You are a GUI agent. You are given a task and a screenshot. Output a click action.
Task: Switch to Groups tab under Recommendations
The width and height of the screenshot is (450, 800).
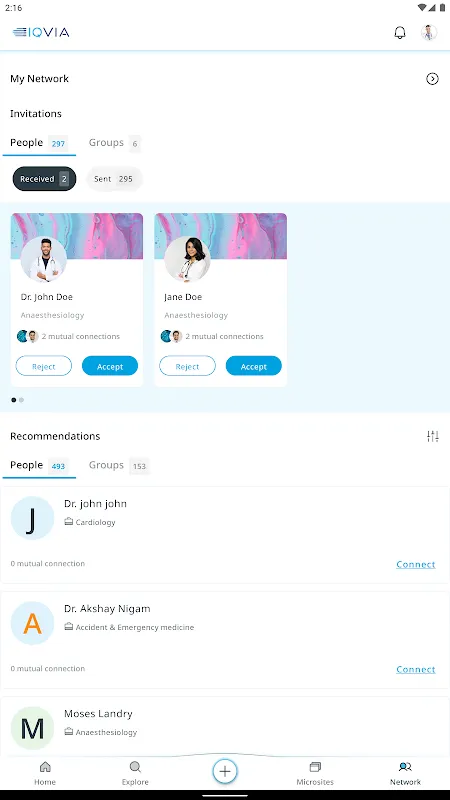(x=118, y=465)
